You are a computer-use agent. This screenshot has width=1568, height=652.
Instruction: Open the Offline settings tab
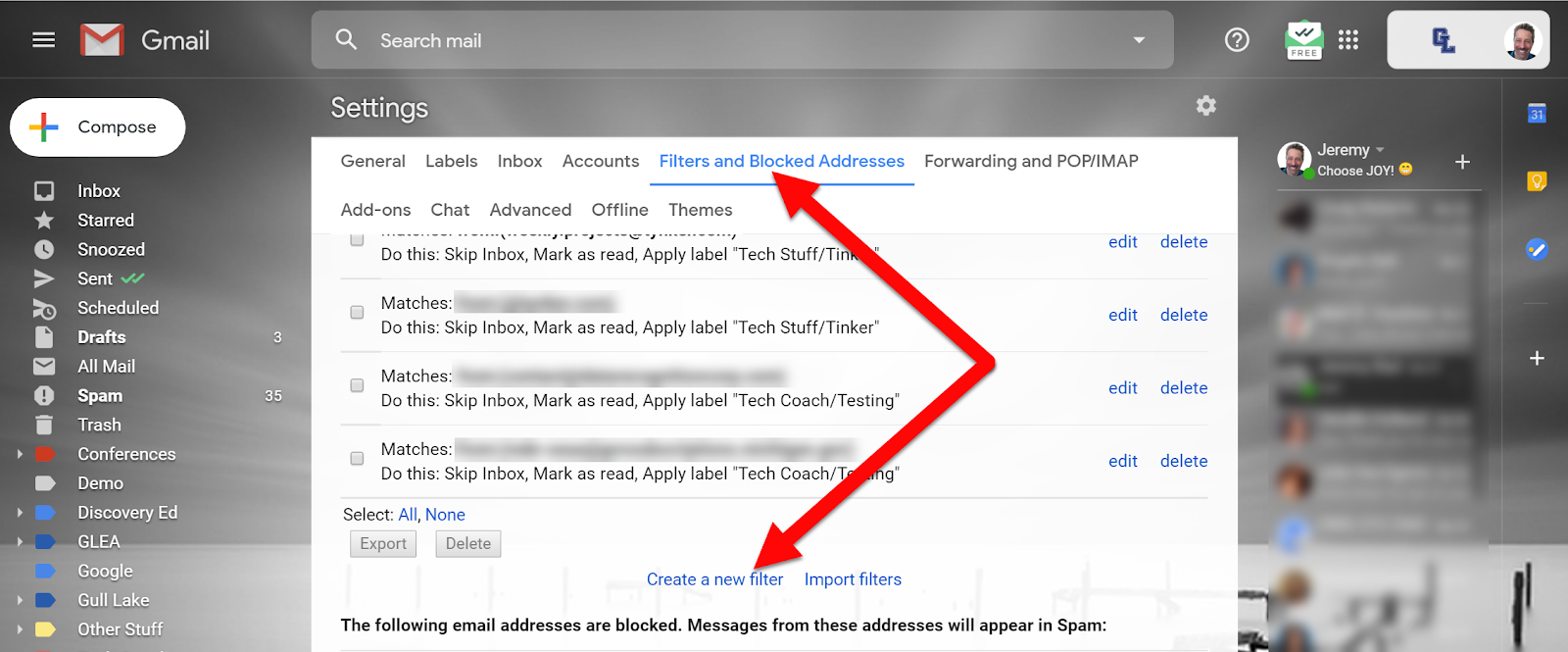[x=619, y=210]
